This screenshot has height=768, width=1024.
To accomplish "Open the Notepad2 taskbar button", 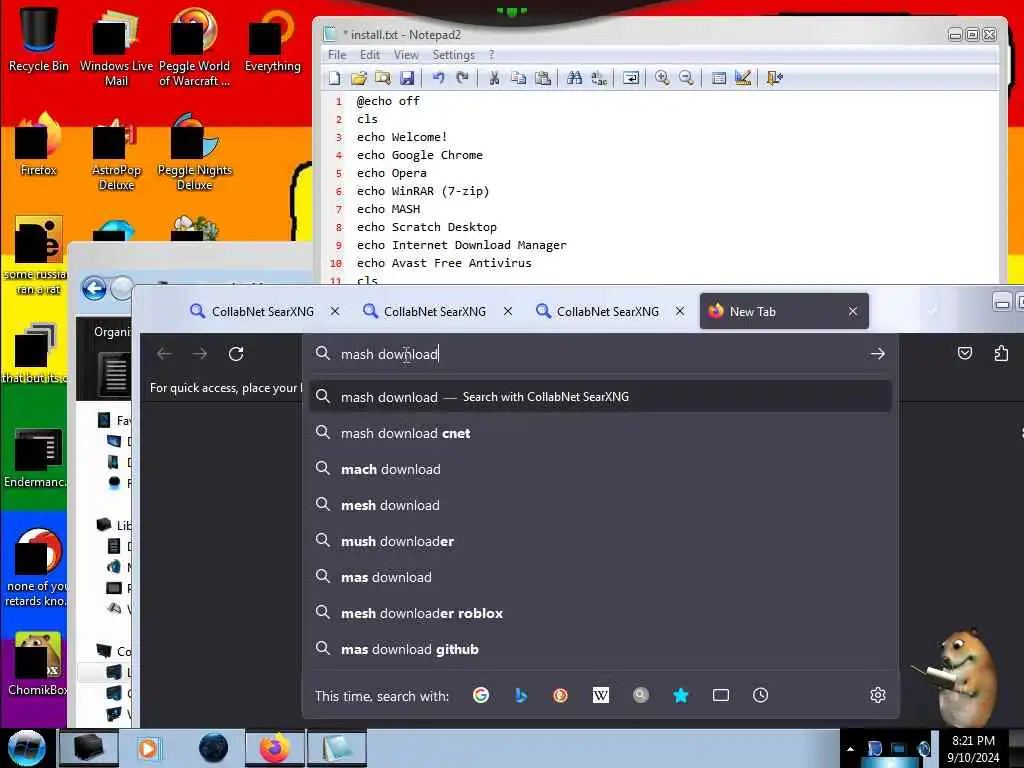I will pyautogui.click(x=337, y=748).
